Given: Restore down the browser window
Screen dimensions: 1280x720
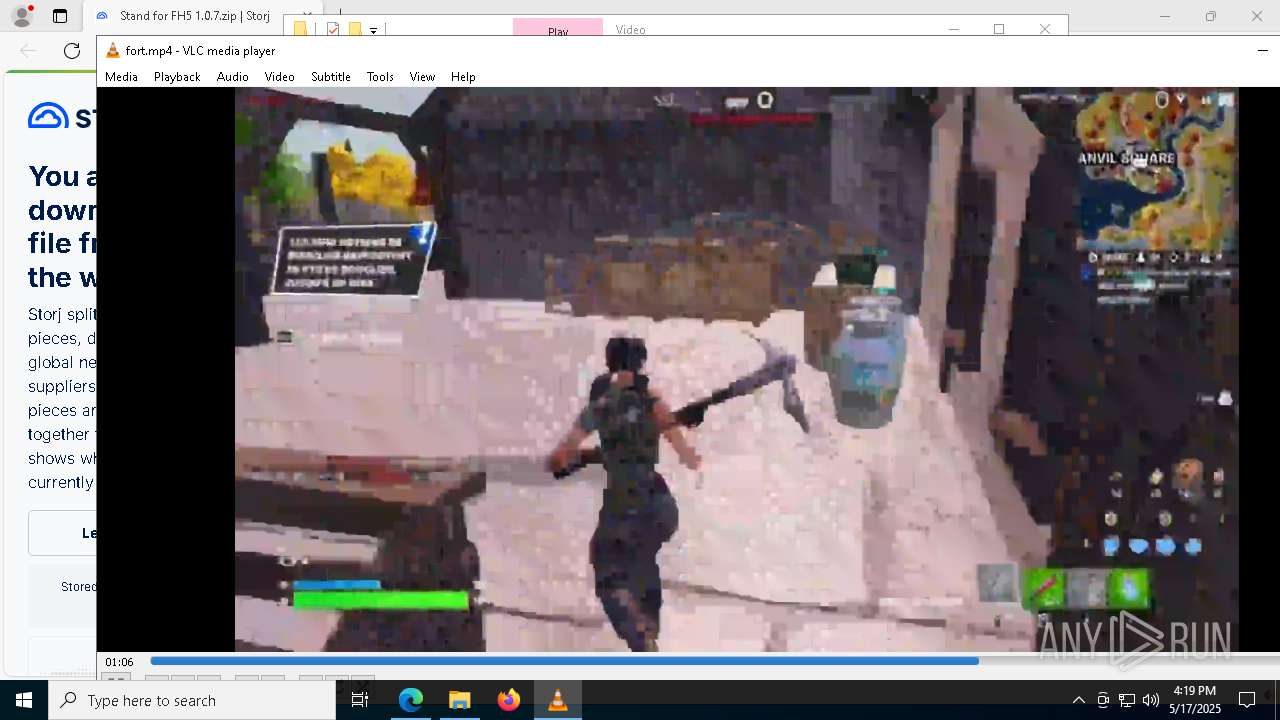Looking at the screenshot, I should (x=1211, y=16).
